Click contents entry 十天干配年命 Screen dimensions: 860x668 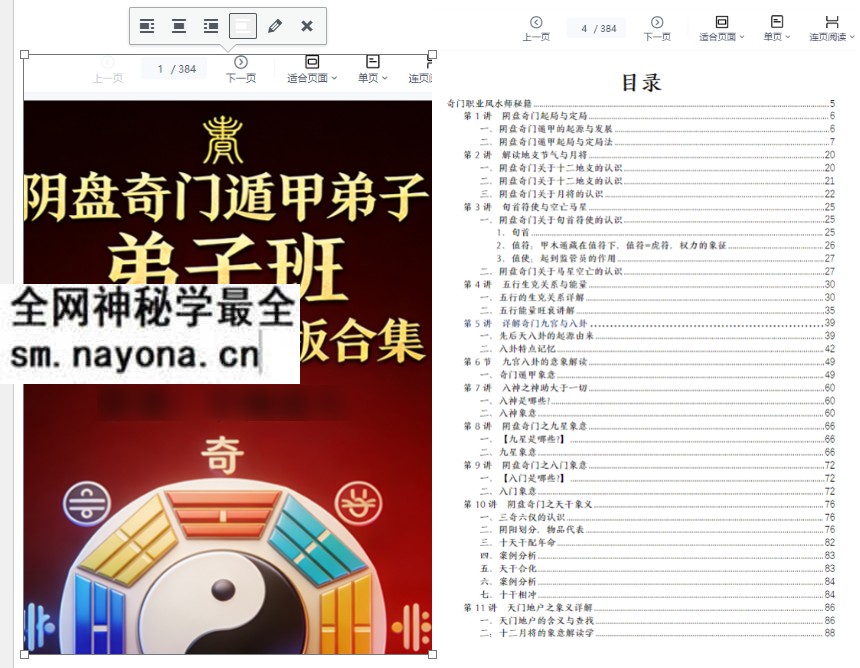coord(658,542)
